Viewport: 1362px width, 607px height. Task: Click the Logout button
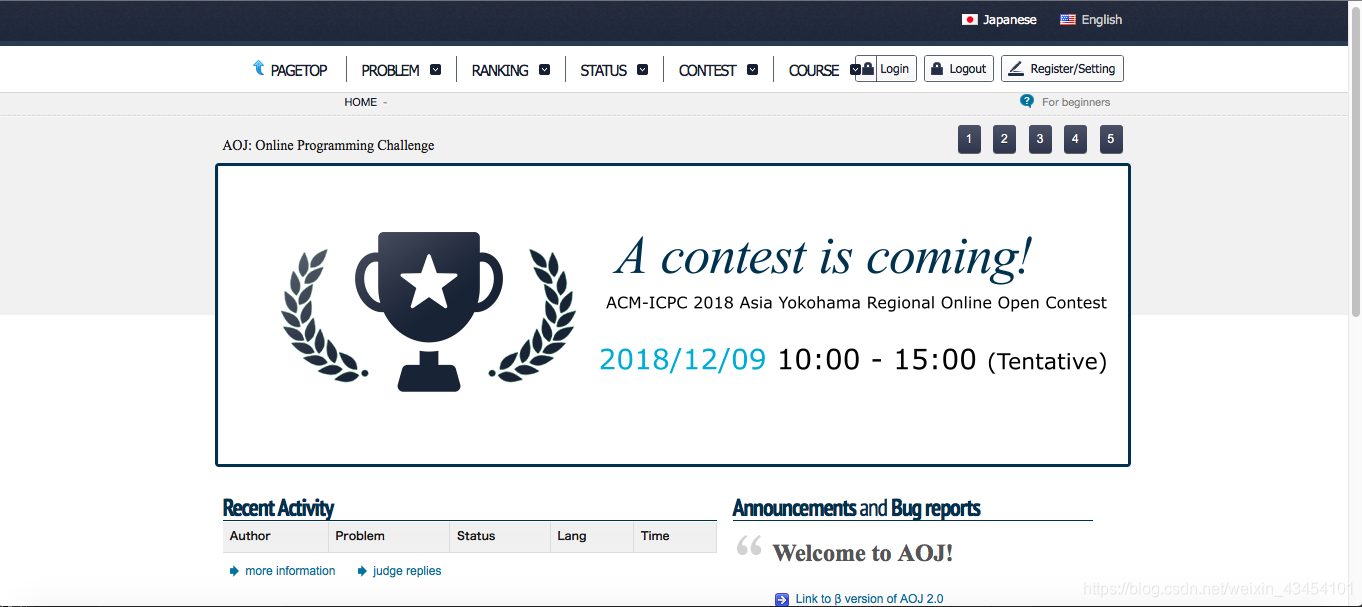coord(959,69)
